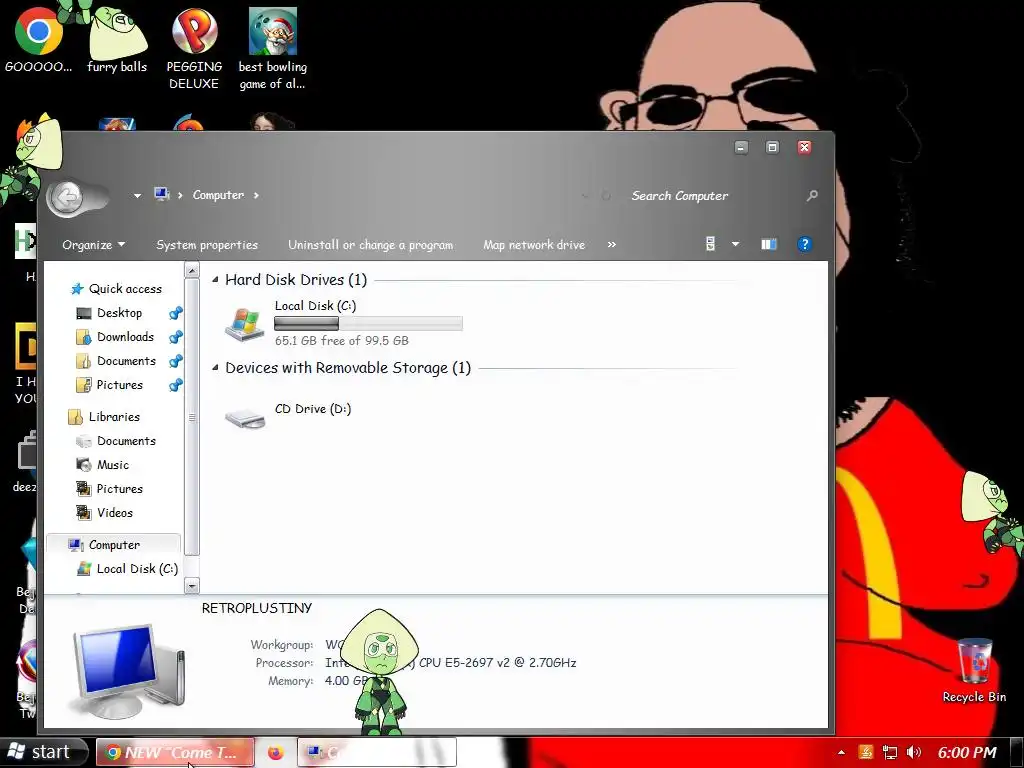The image size is (1024, 768).
Task: Go back with the Explorer back arrow
Action: [x=67, y=197]
